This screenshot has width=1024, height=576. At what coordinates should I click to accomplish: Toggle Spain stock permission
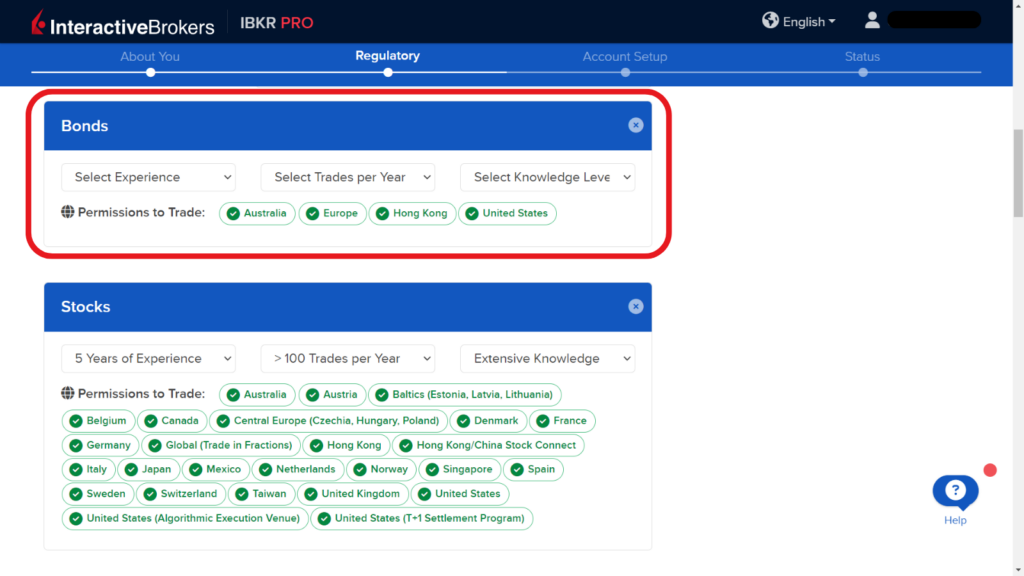534,470
